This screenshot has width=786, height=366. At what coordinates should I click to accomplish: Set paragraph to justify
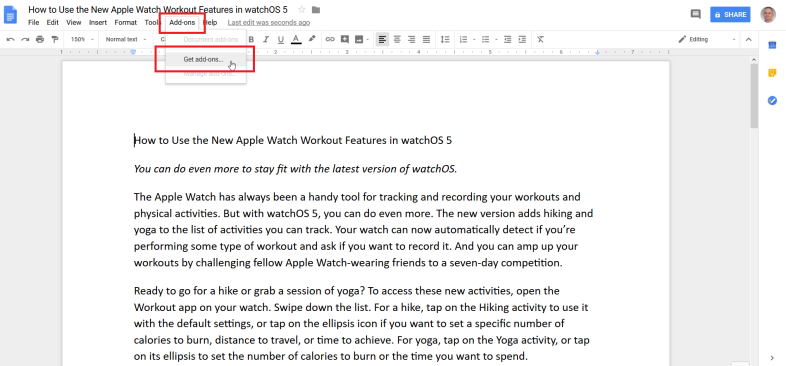click(x=426, y=39)
